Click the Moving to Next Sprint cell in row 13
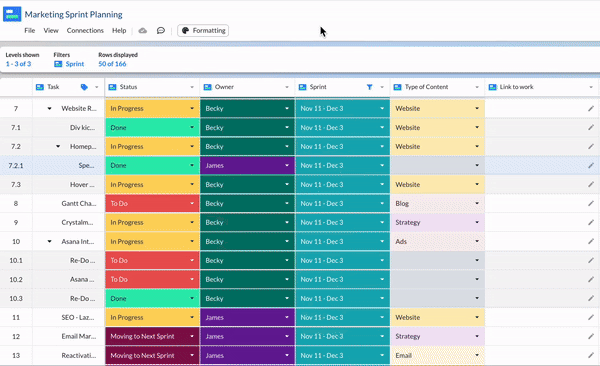This screenshot has height=366, width=600. [152, 356]
